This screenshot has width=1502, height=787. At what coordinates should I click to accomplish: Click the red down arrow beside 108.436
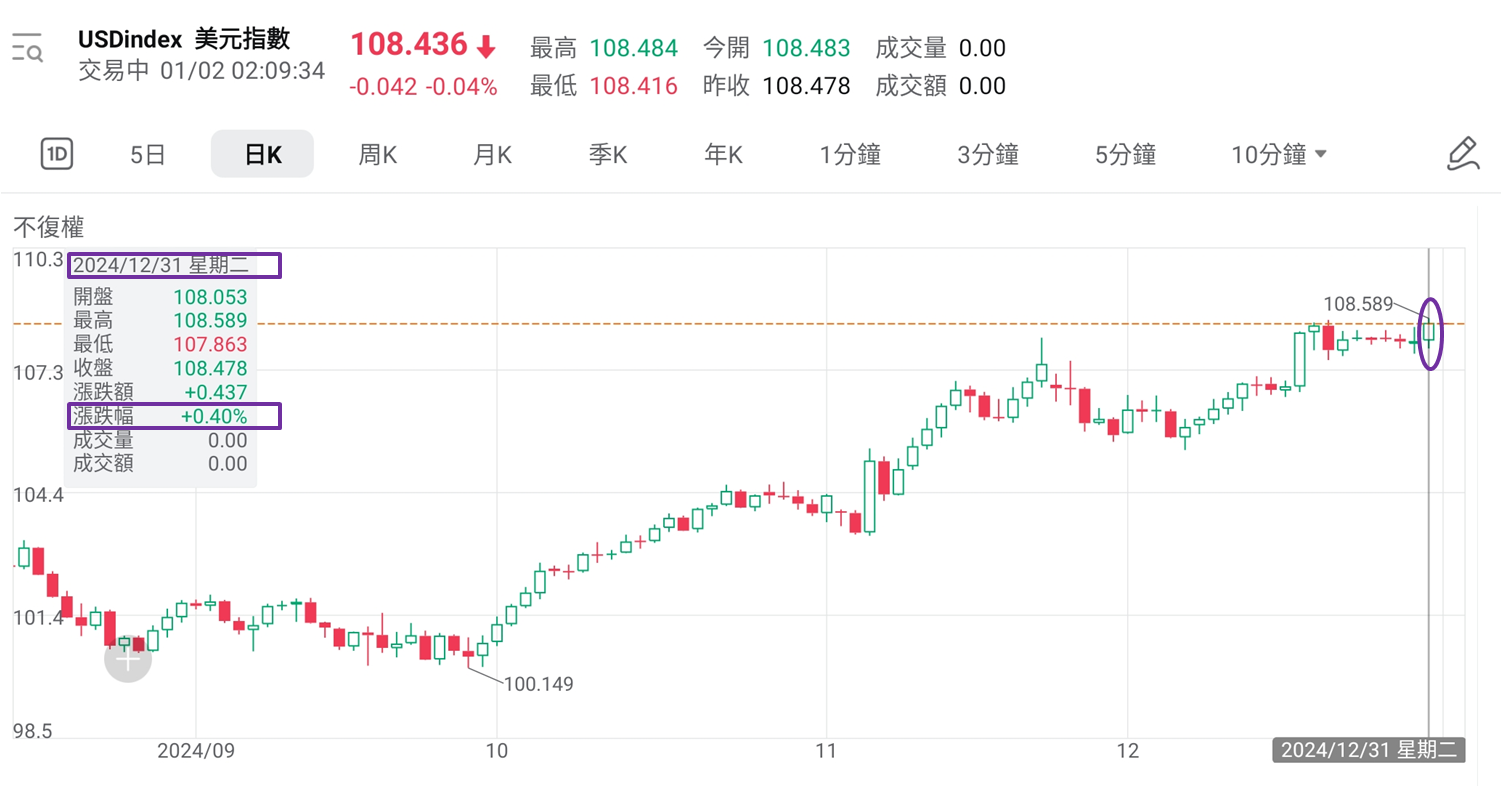coord(486,46)
